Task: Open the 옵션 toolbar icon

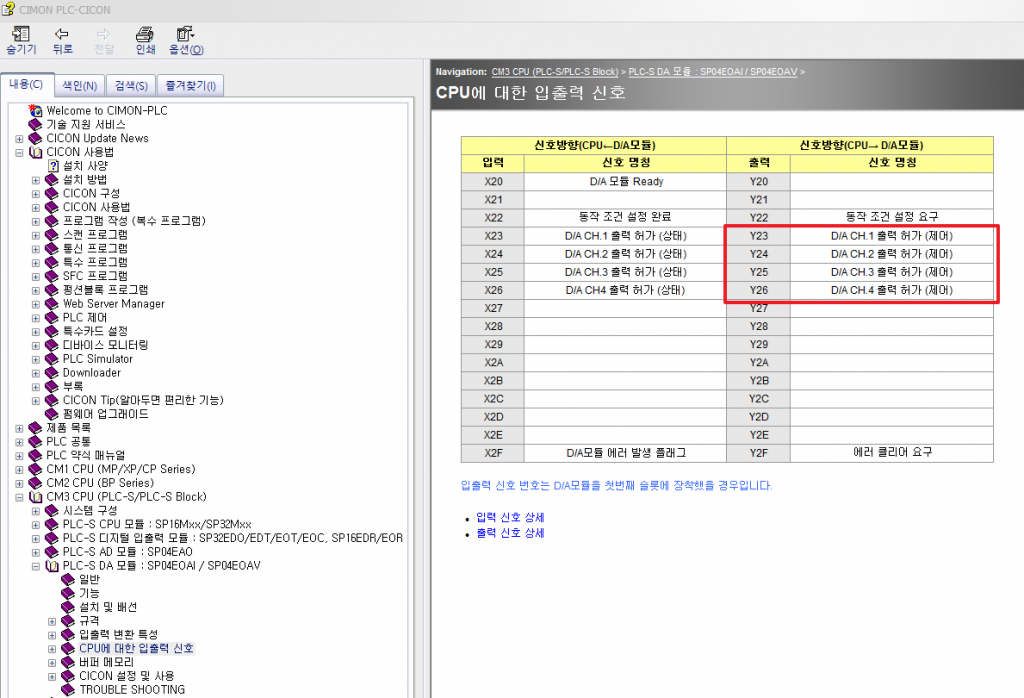Action: point(184,38)
